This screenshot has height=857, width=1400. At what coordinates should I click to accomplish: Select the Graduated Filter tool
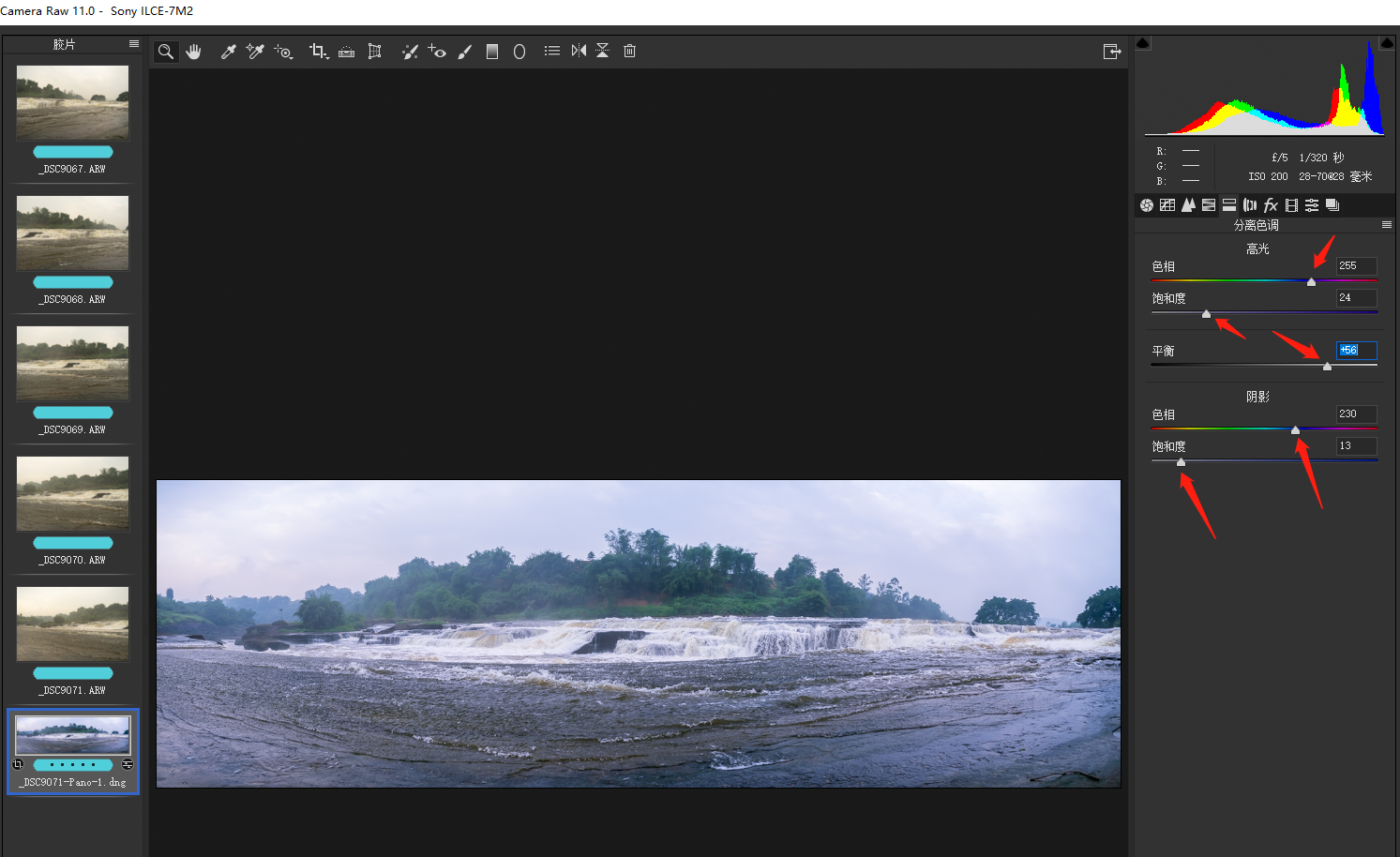[492, 52]
